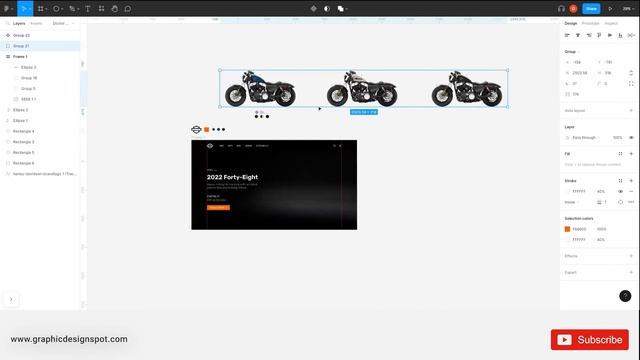
Task: Toggle constrain proportions lock
Action: pyautogui.click(x=631, y=73)
